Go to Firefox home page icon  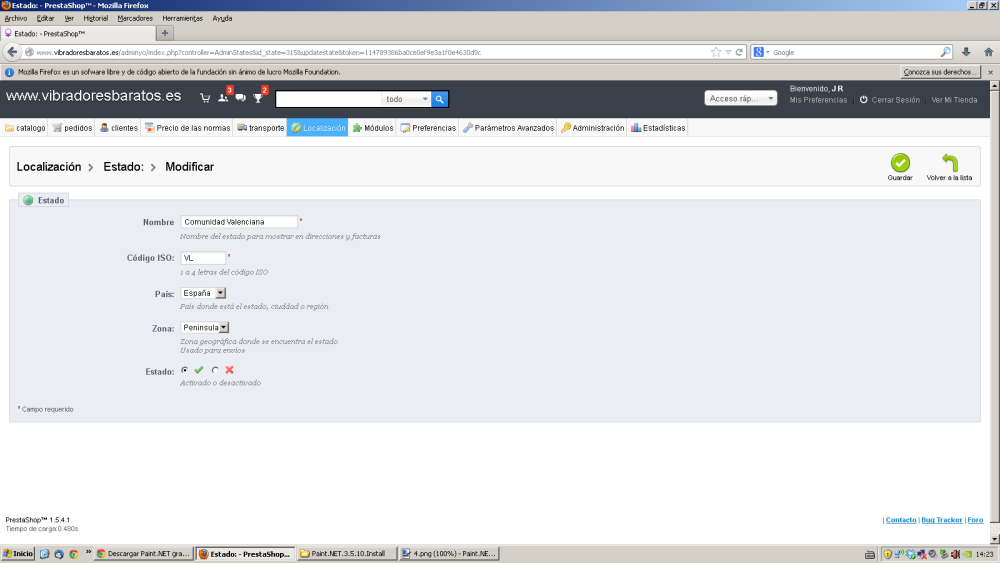[988, 52]
